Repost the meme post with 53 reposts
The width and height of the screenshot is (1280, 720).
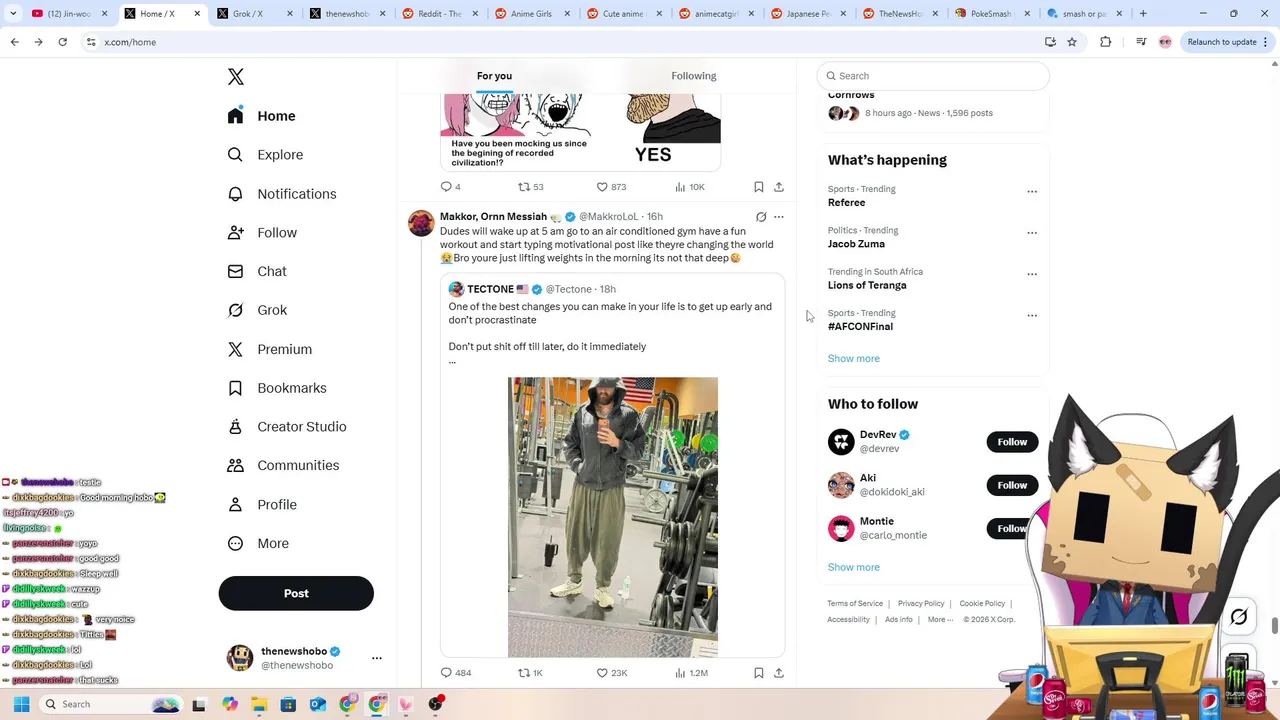530,187
